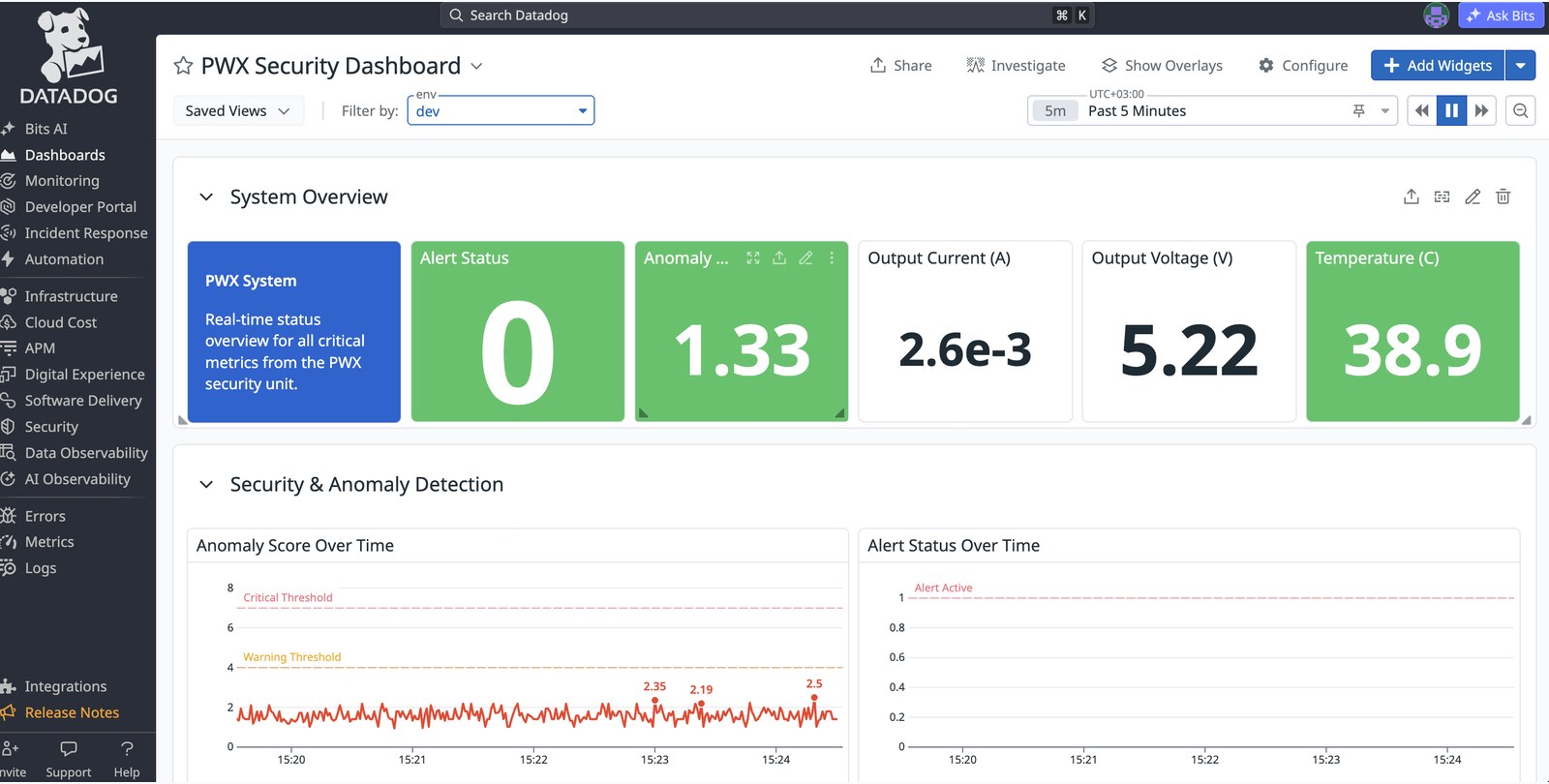
Task: Edit the Anomaly widget
Action: click(x=805, y=257)
